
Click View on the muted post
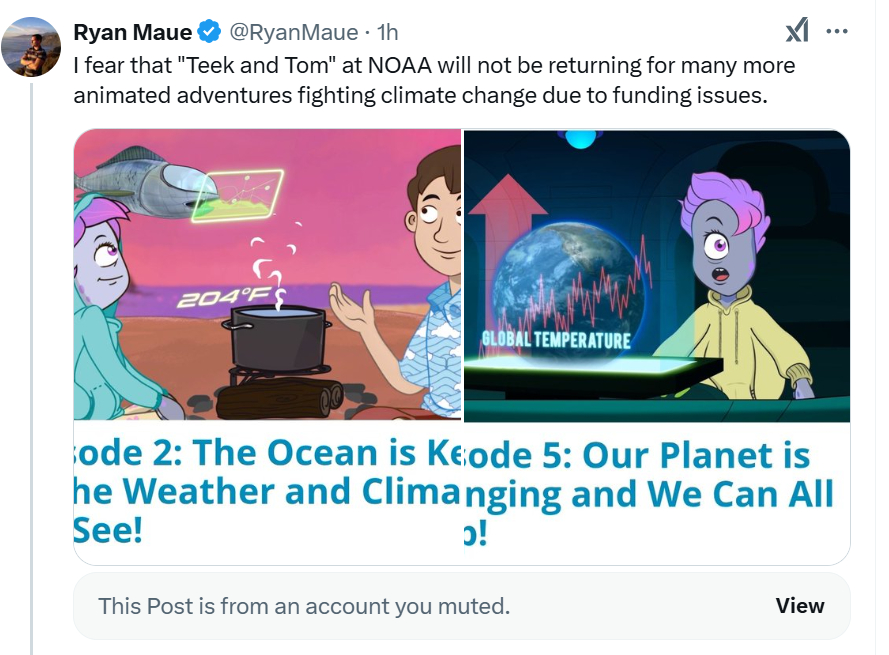click(800, 606)
